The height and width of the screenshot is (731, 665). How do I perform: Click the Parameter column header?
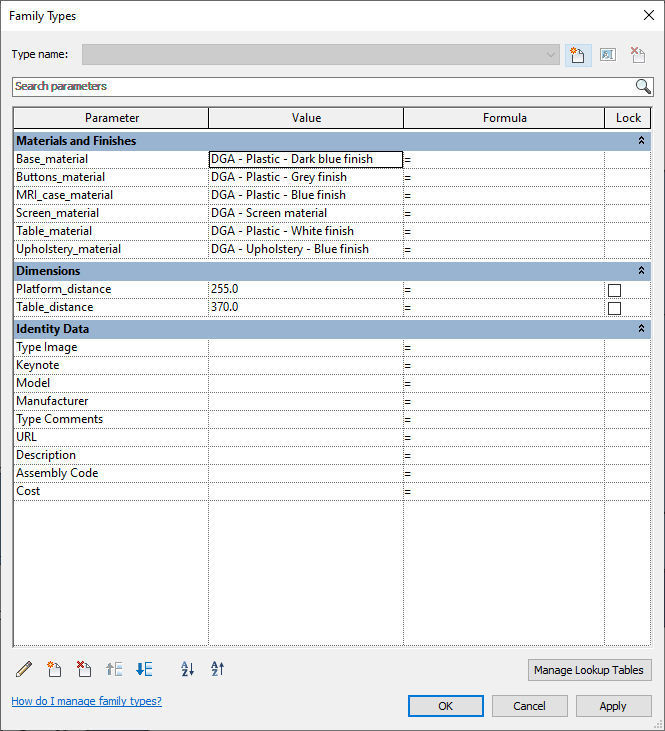click(x=111, y=118)
